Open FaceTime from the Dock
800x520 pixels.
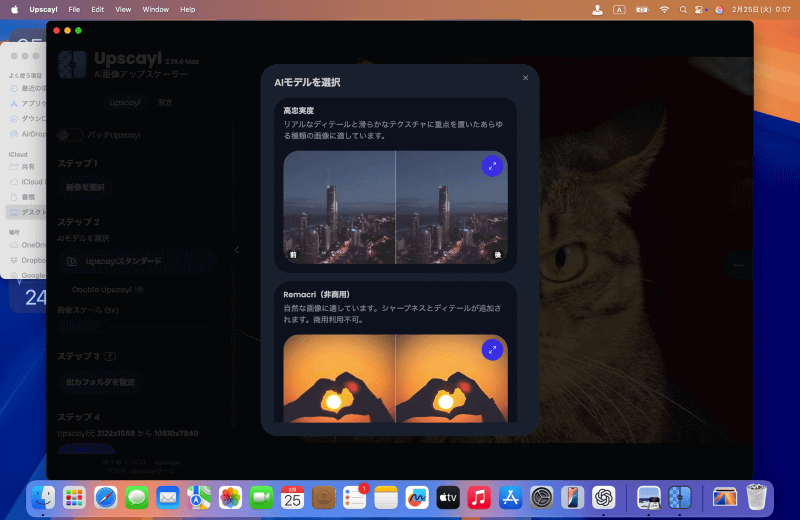click(x=261, y=497)
